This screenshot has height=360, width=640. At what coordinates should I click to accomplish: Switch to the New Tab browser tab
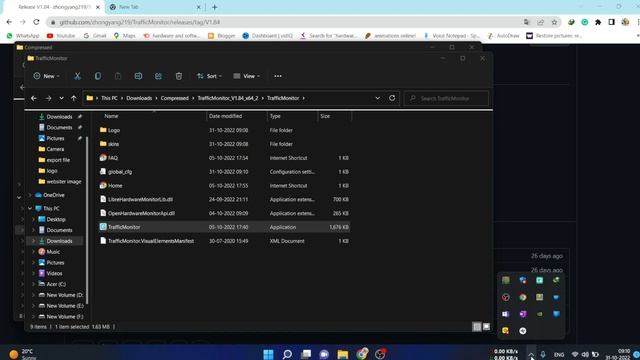[x=156, y=7]
